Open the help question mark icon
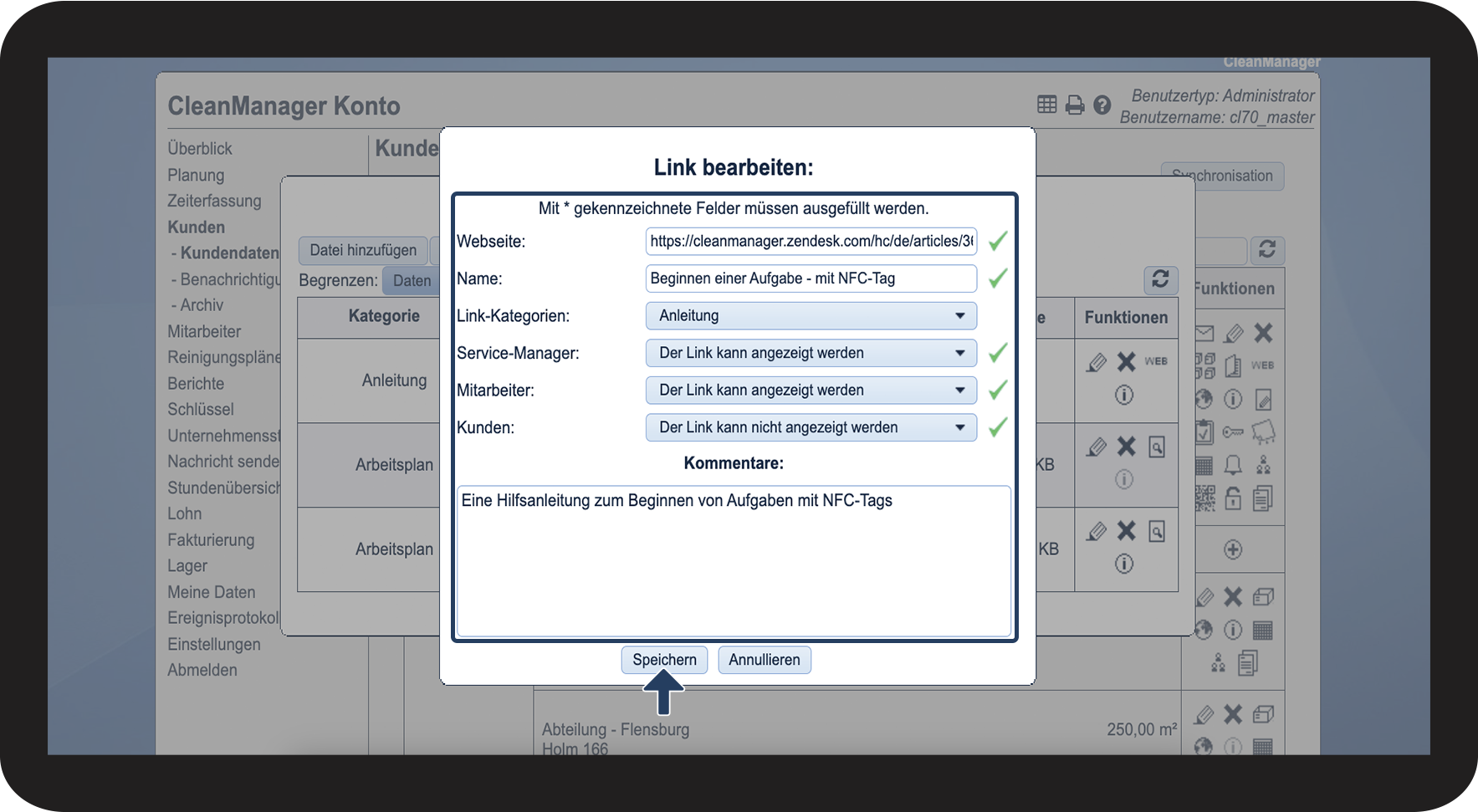 point(1102,105)
